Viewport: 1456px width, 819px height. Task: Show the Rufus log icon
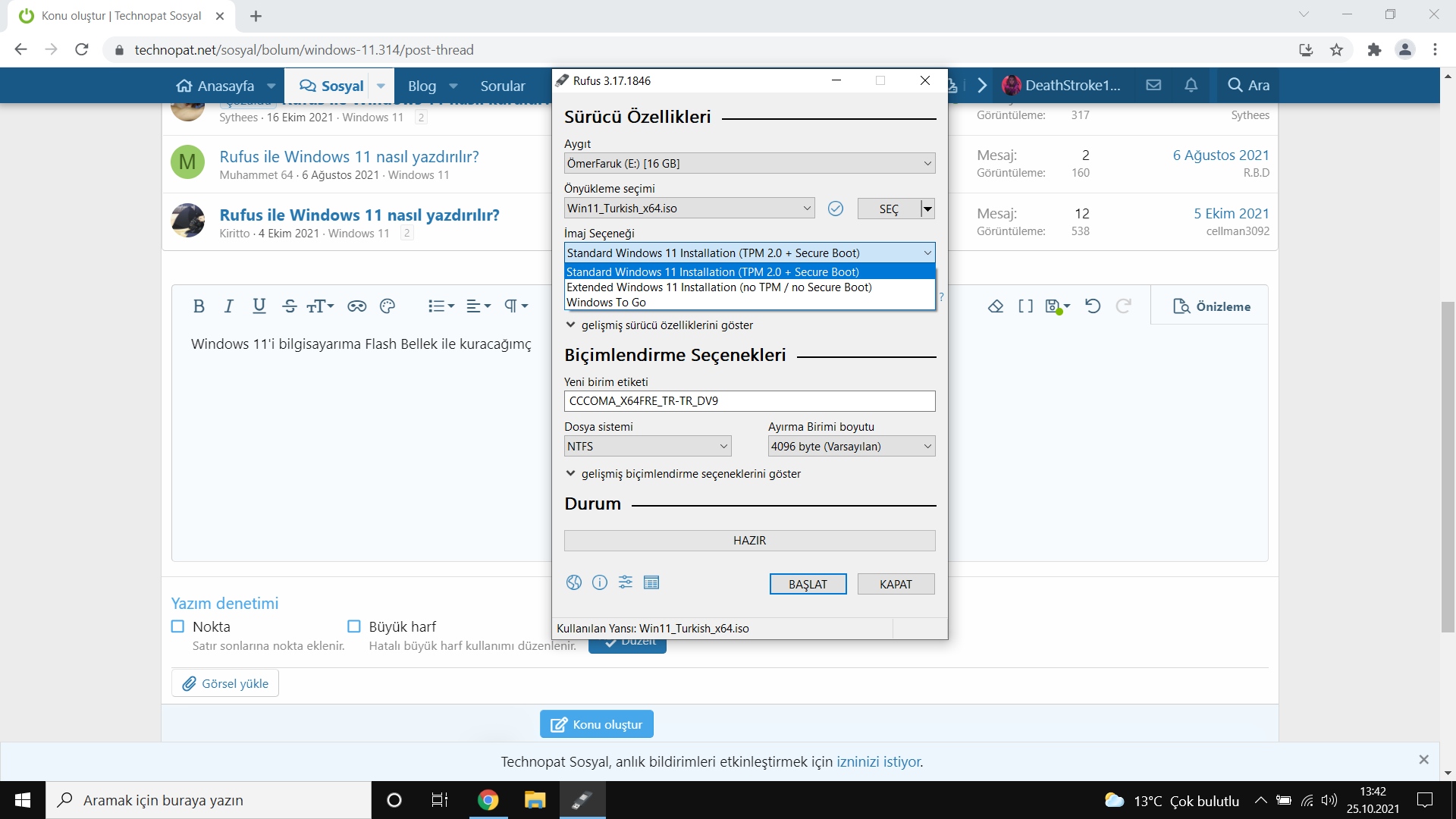click(651, 582)
